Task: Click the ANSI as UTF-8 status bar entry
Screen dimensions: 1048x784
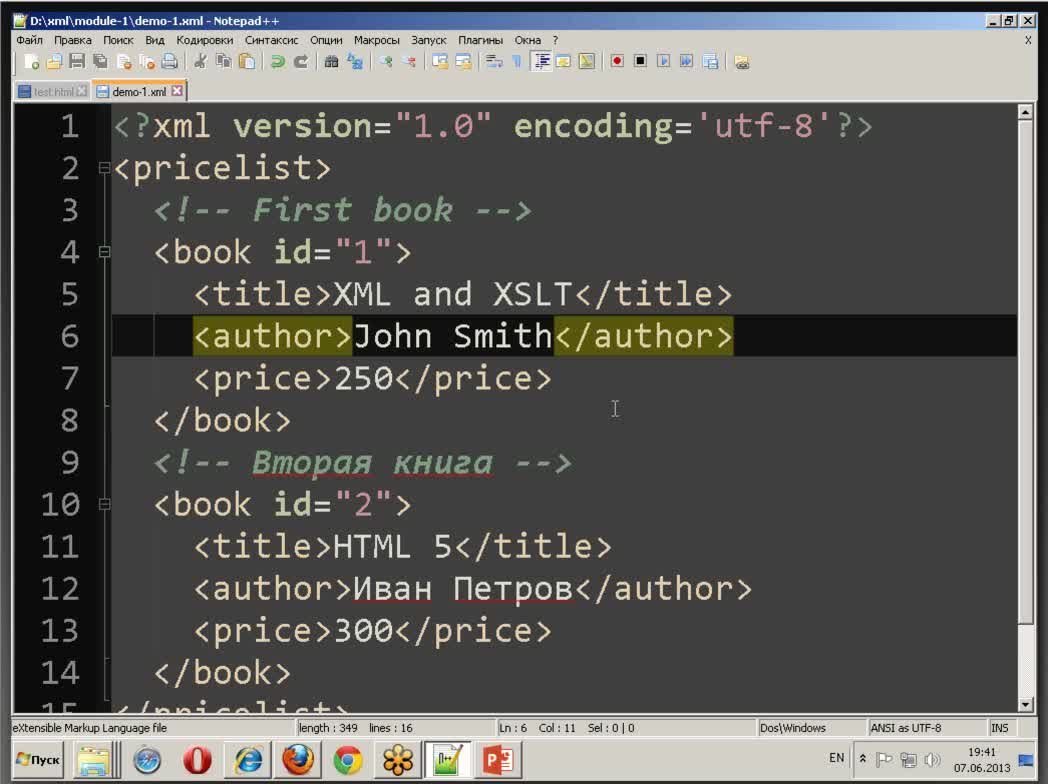Action: (x=905, y=728)
